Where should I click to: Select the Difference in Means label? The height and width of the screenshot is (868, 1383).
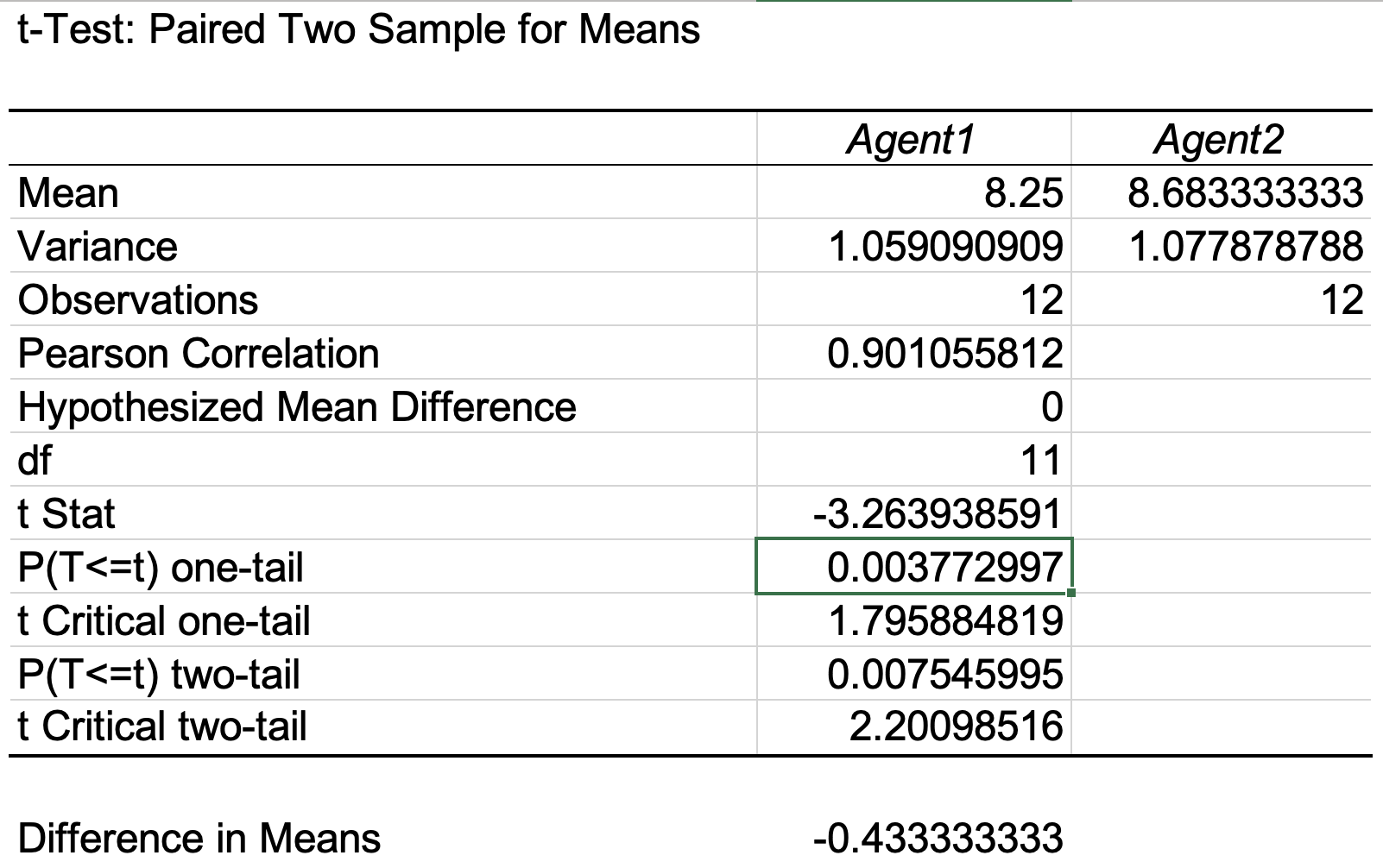pos(199,839)
